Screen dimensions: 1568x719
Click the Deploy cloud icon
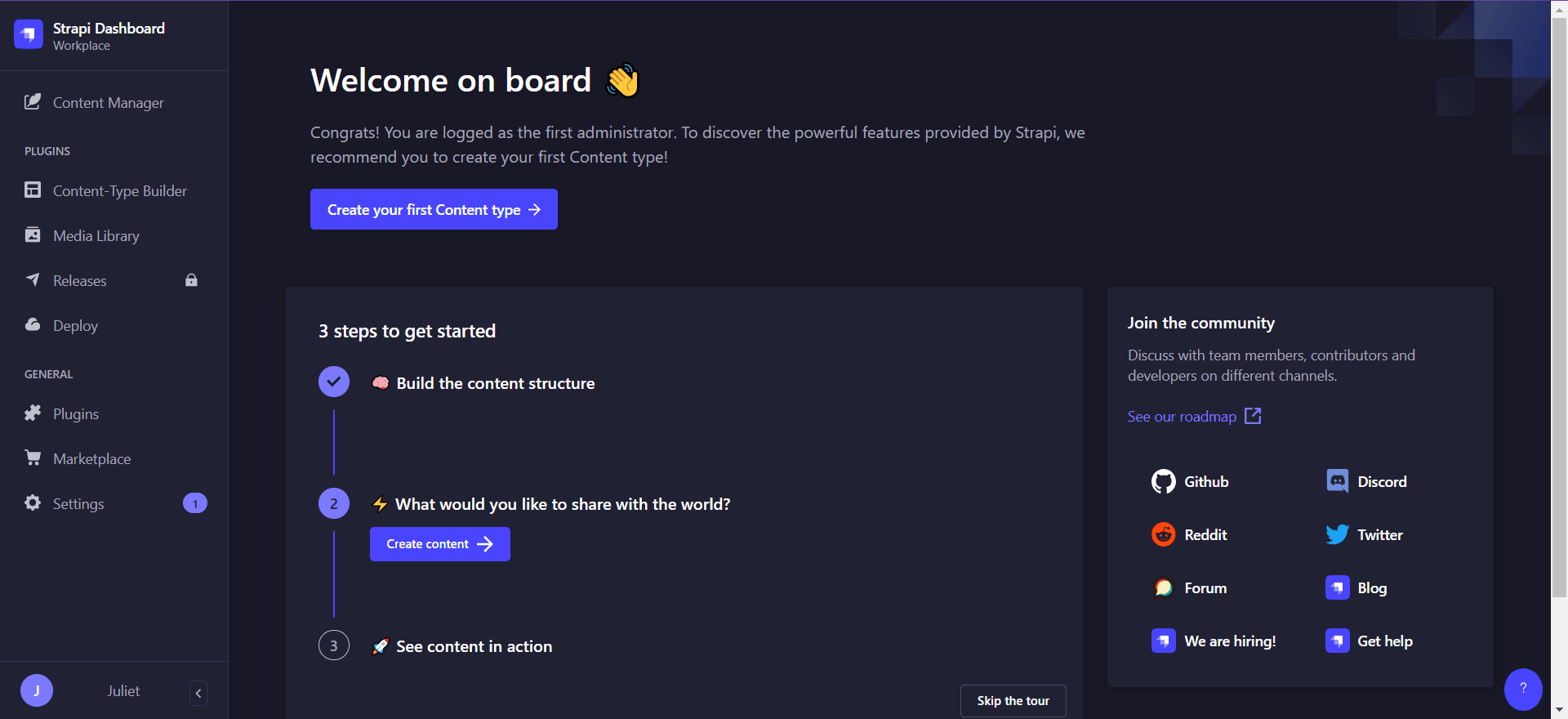point(33,325)
